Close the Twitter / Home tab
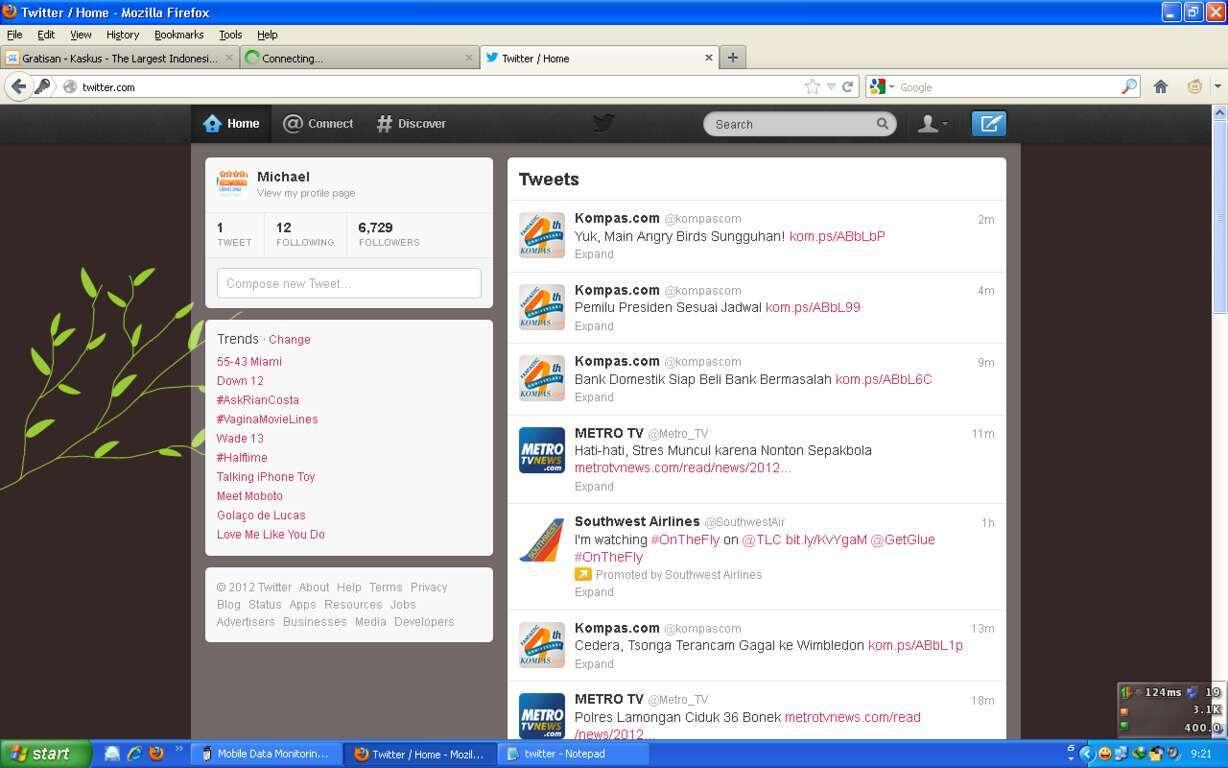Screen dimensions: 1228x768 [709, 58]
